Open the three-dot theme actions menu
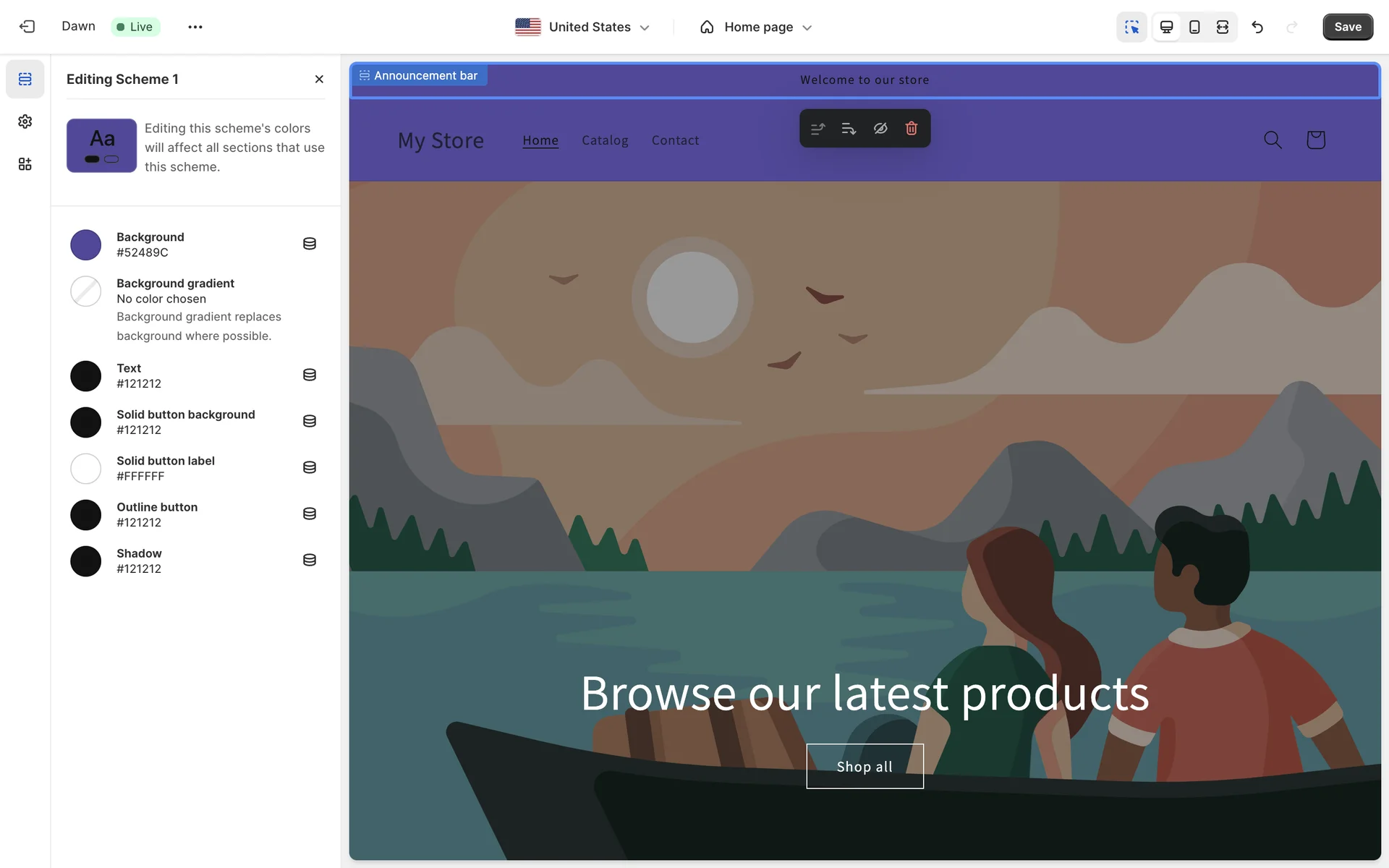This screenshot has width=1389, height=868. (195, 27)
